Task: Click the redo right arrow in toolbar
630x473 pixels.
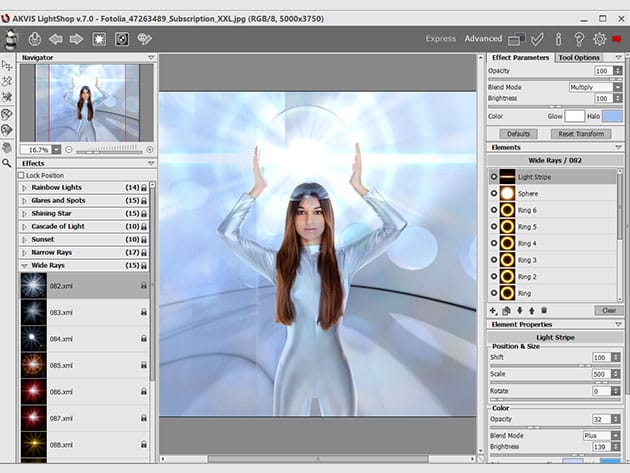Action: [76, 39]
